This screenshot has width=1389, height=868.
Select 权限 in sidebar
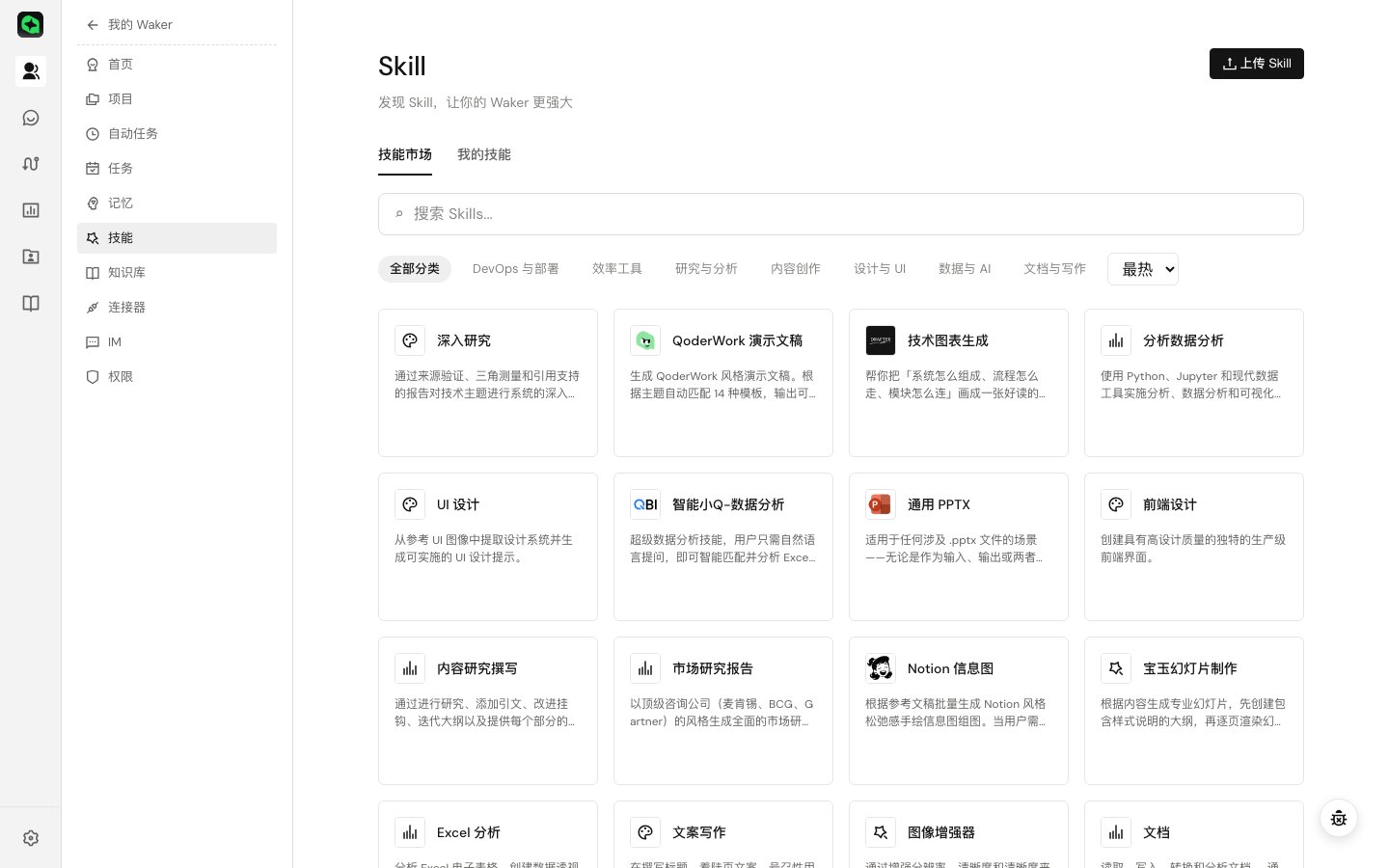coord(177,377)
